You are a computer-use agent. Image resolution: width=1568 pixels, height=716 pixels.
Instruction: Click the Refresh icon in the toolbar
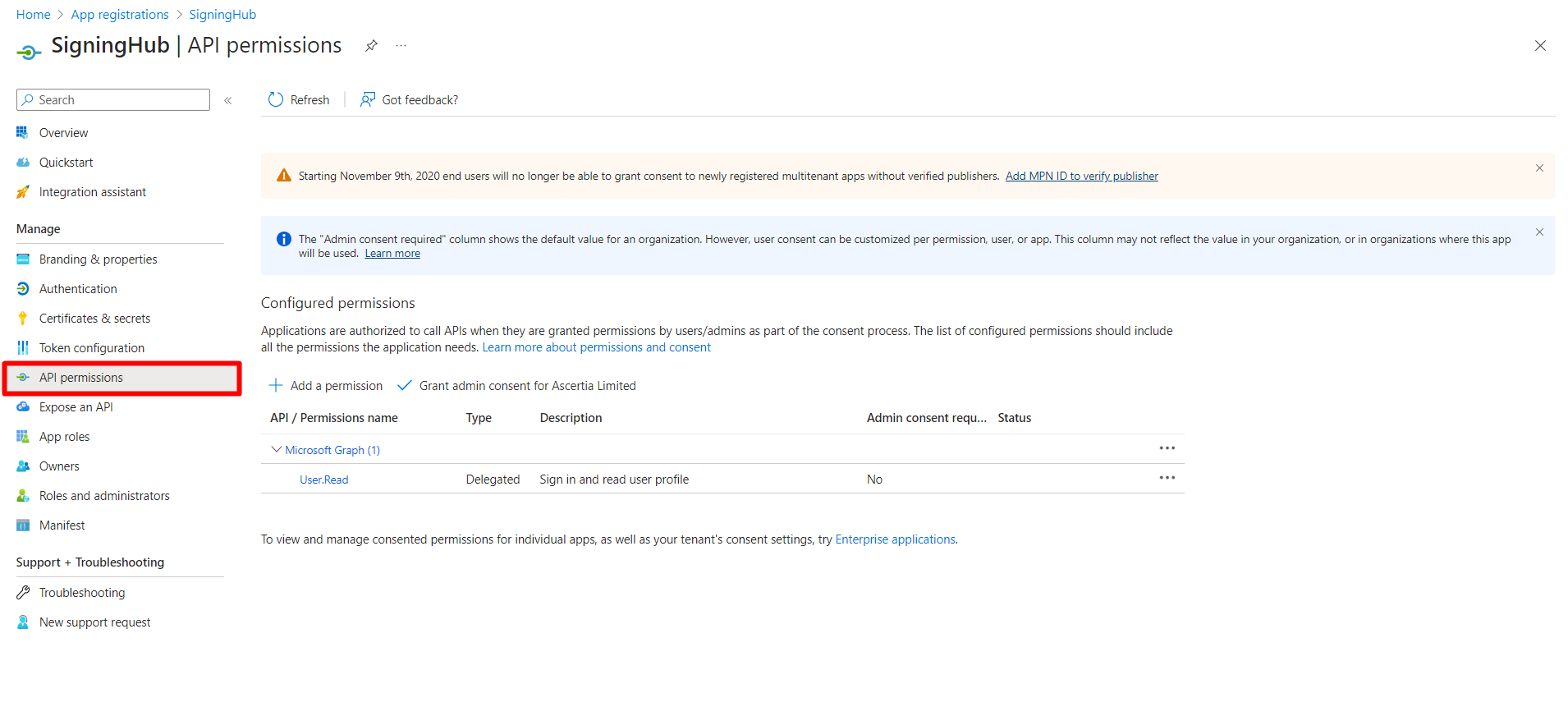[x=276, y=99]
